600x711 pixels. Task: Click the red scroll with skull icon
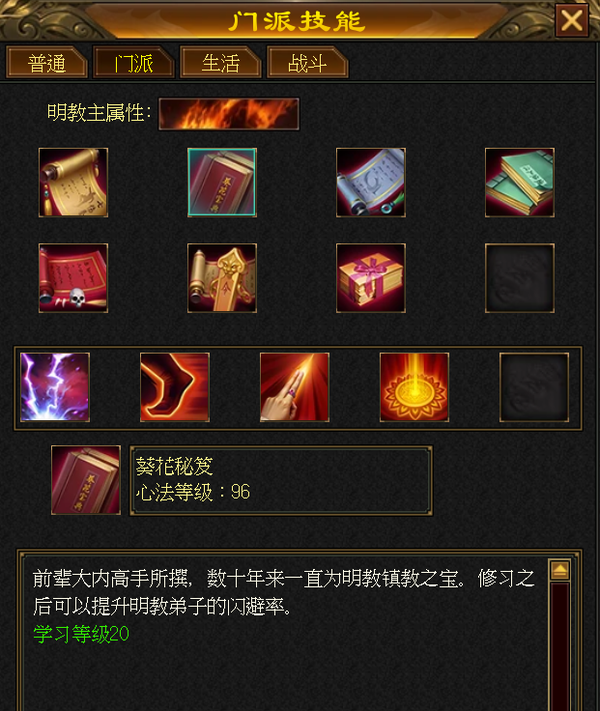[x=73, y=278]
